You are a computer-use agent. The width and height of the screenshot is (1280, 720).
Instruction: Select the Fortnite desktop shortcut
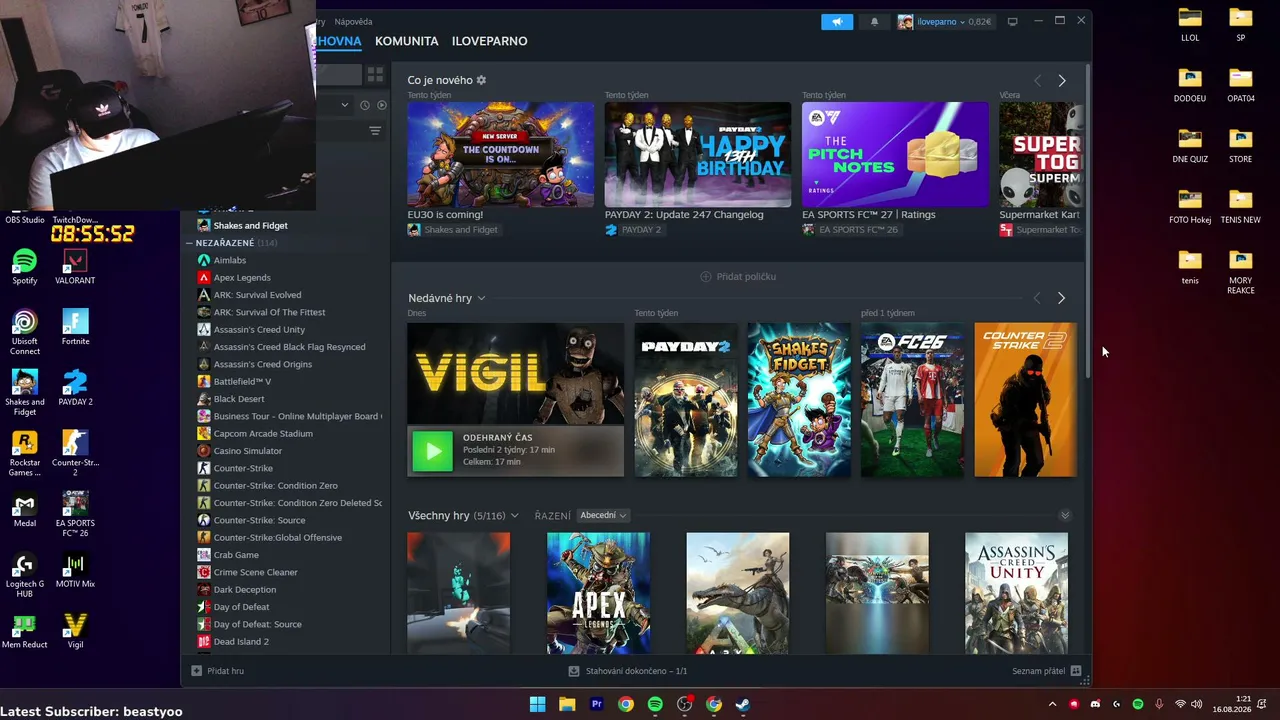coord(75,327)
